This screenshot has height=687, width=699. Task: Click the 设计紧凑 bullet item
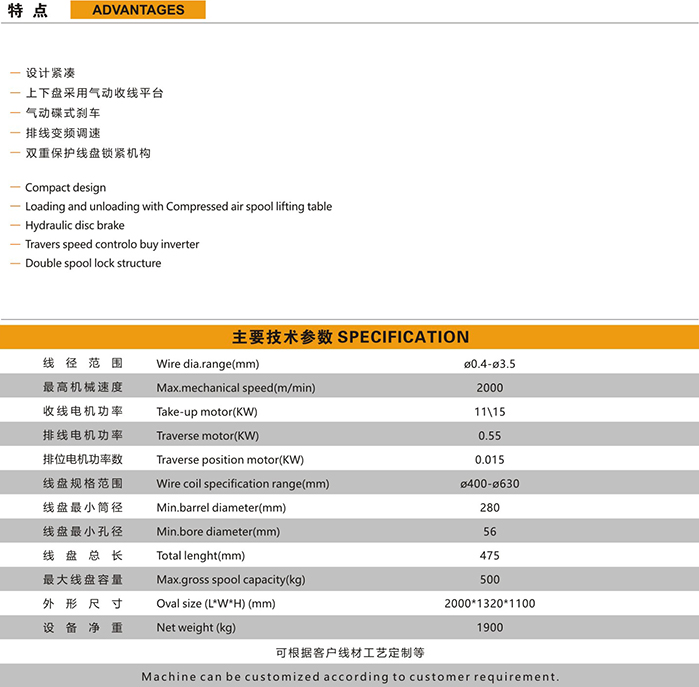[50, 73]
